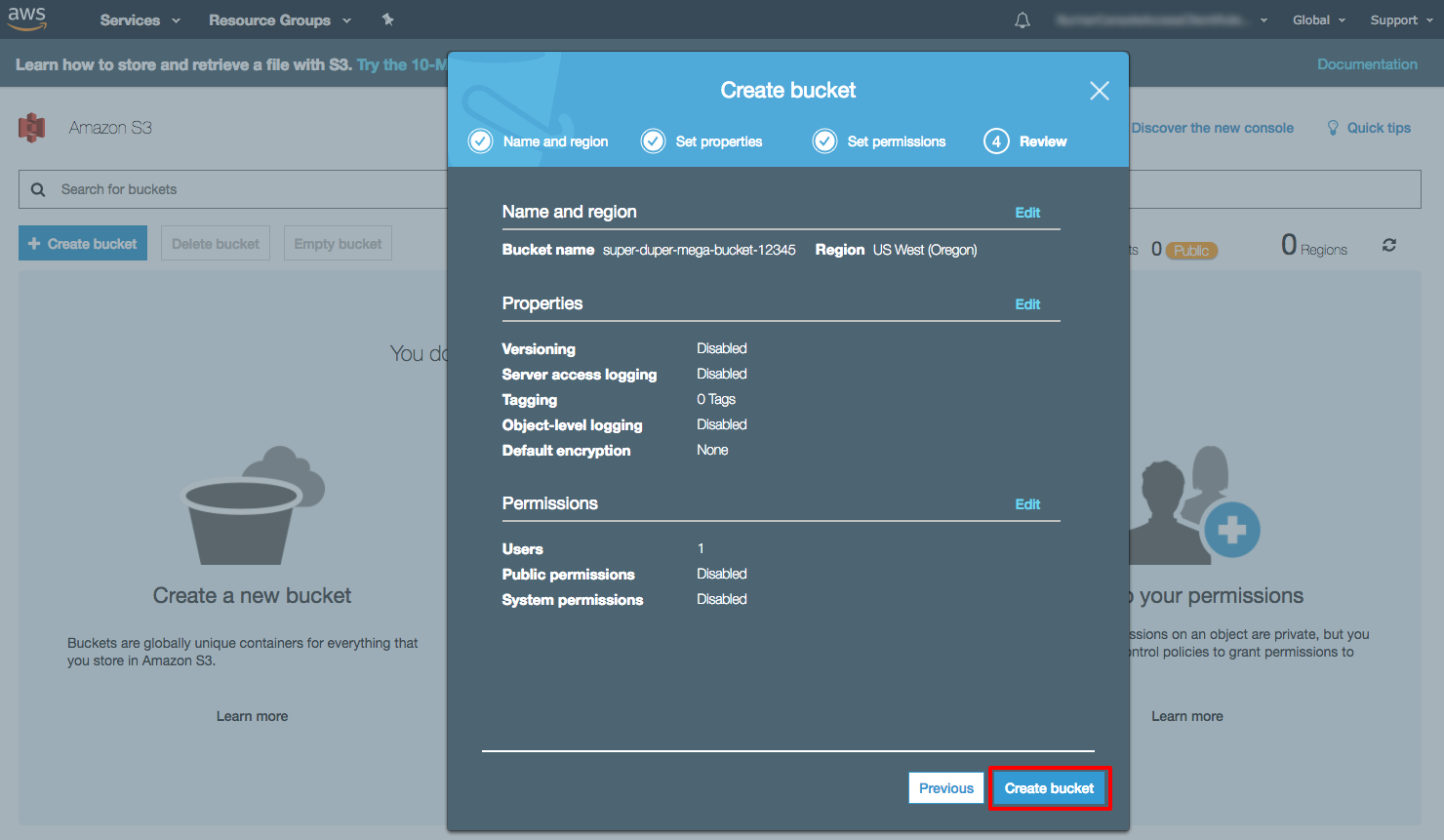This screenshot has height=840, width=1444.
Task: Click Create bucket in the dialog
Action: pyautogui.click(x=1049, y=788)
